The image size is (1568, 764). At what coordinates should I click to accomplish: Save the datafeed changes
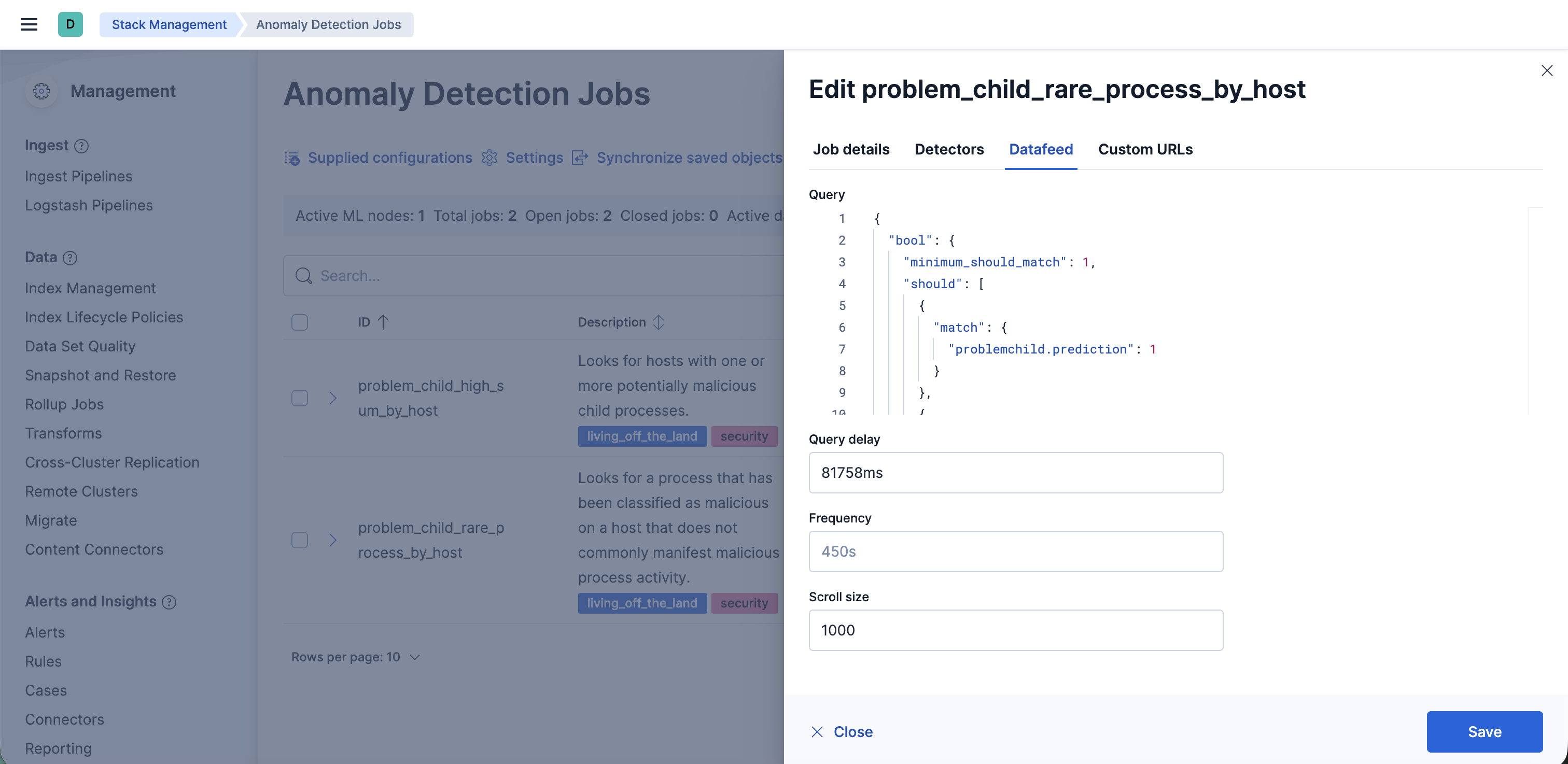pyautogui.click(x=1485, y=732)
